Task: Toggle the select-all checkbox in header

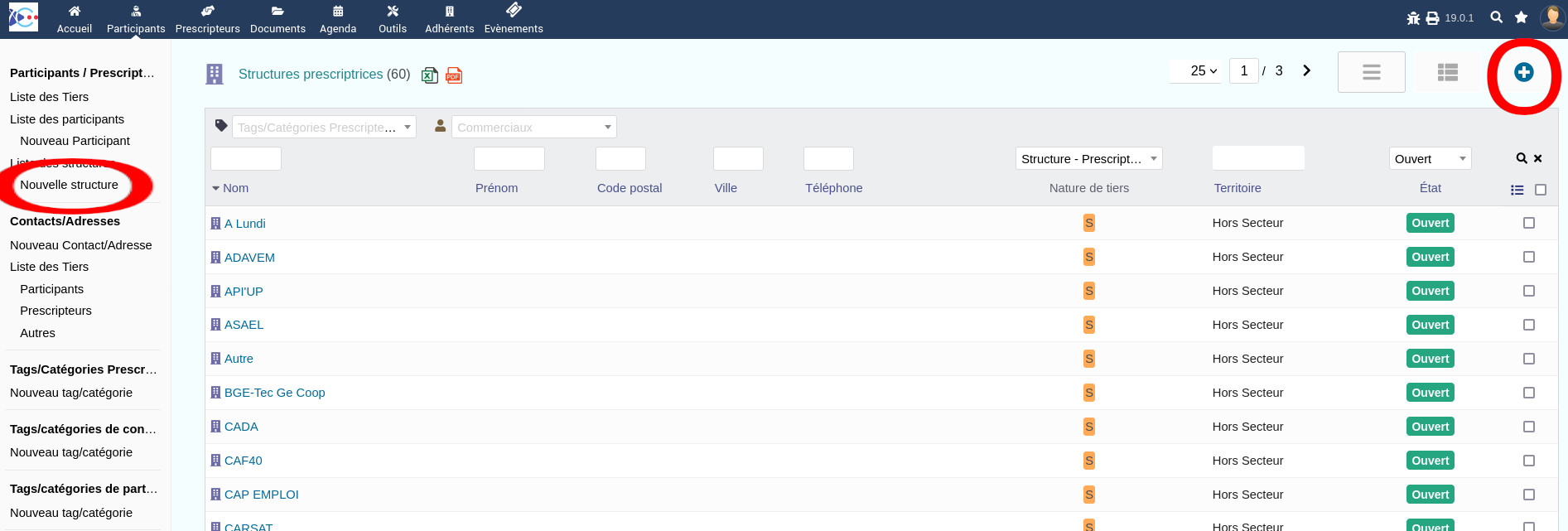Action: [x=1541, y=190]
